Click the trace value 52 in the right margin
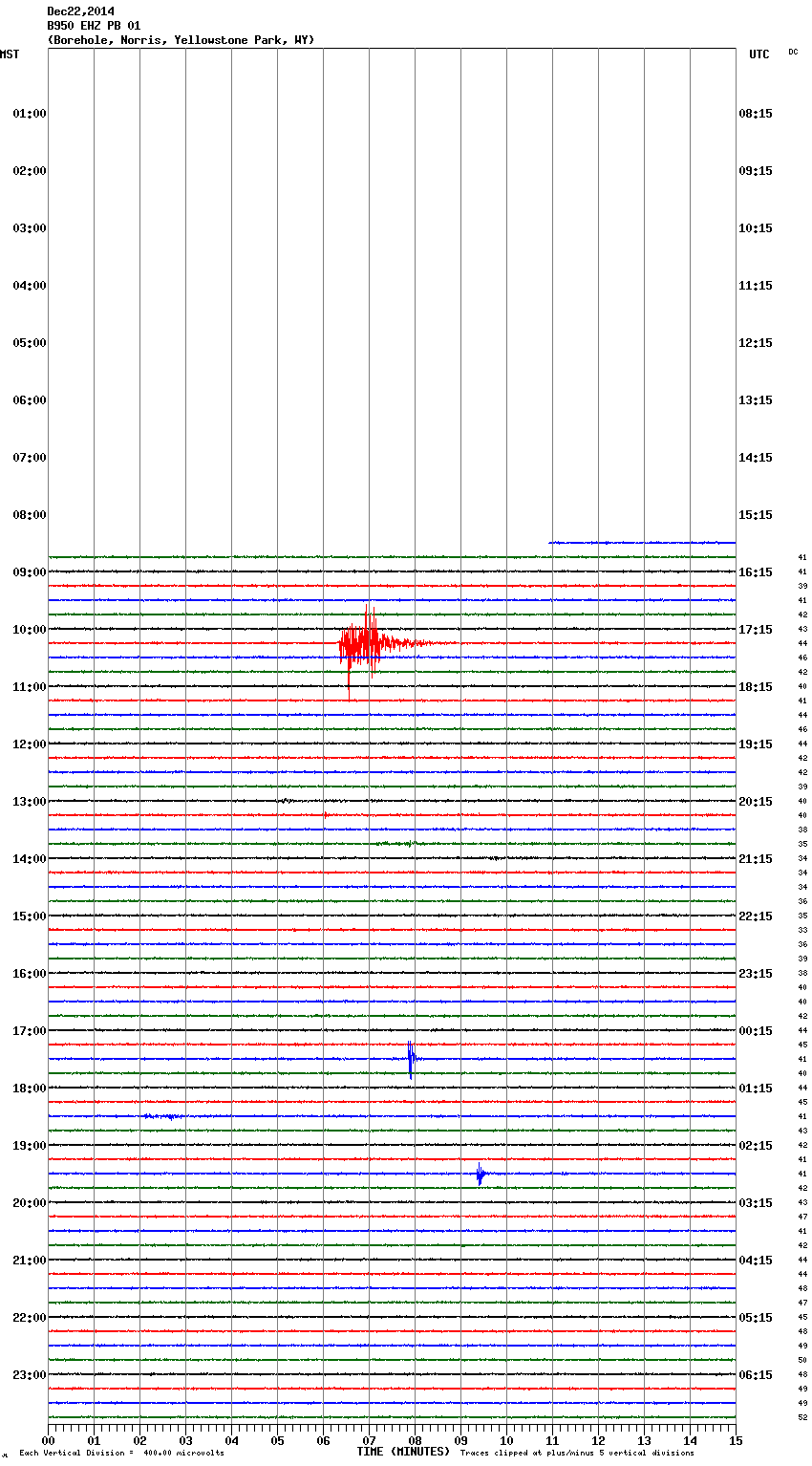812x1466 pixels. (802, 1417)
